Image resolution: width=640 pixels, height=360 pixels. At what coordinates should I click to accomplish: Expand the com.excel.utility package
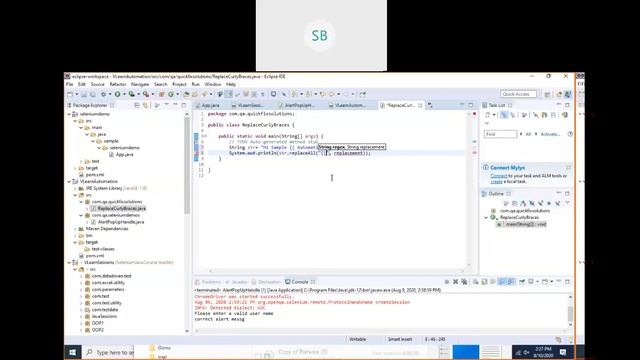click(x=81, y=282)
